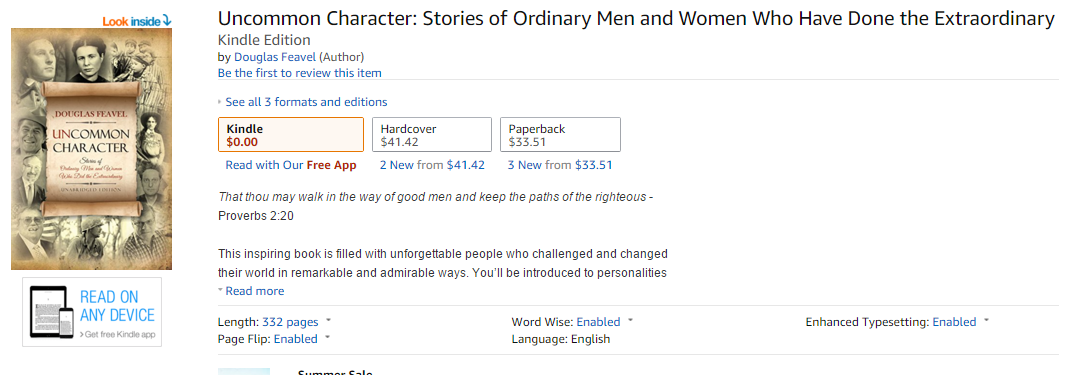Select the Kindle $0.00 format option
The image size is (1068, 375).
291,135
